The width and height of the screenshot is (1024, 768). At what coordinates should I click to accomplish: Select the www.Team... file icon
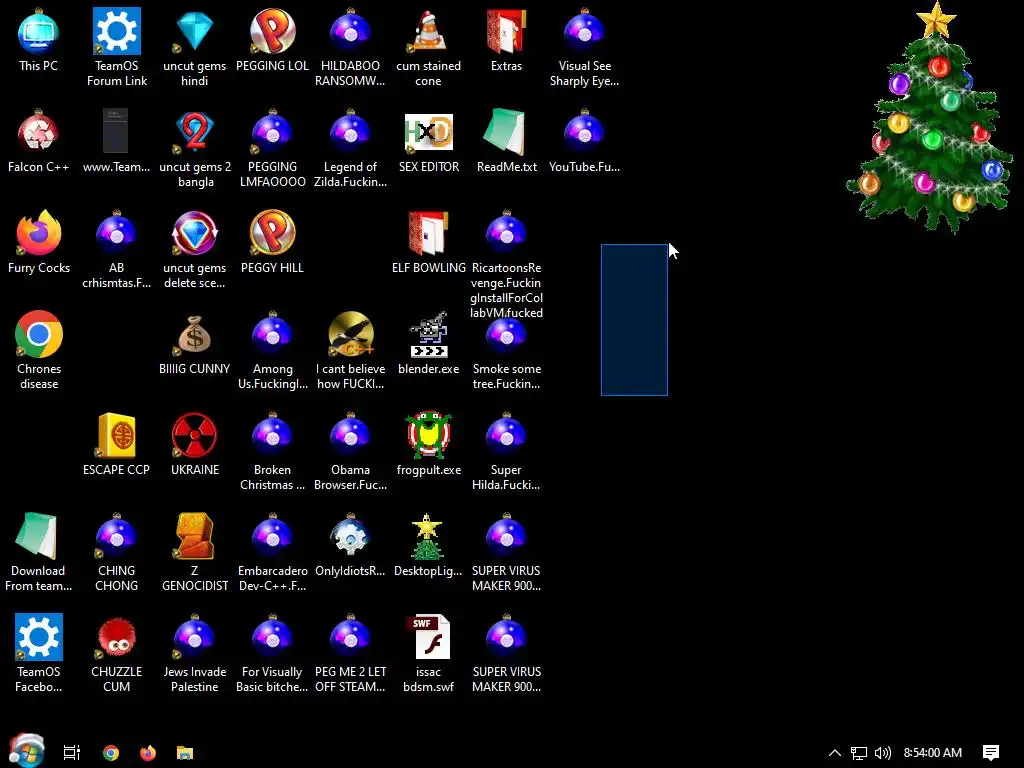click(116, 132)
